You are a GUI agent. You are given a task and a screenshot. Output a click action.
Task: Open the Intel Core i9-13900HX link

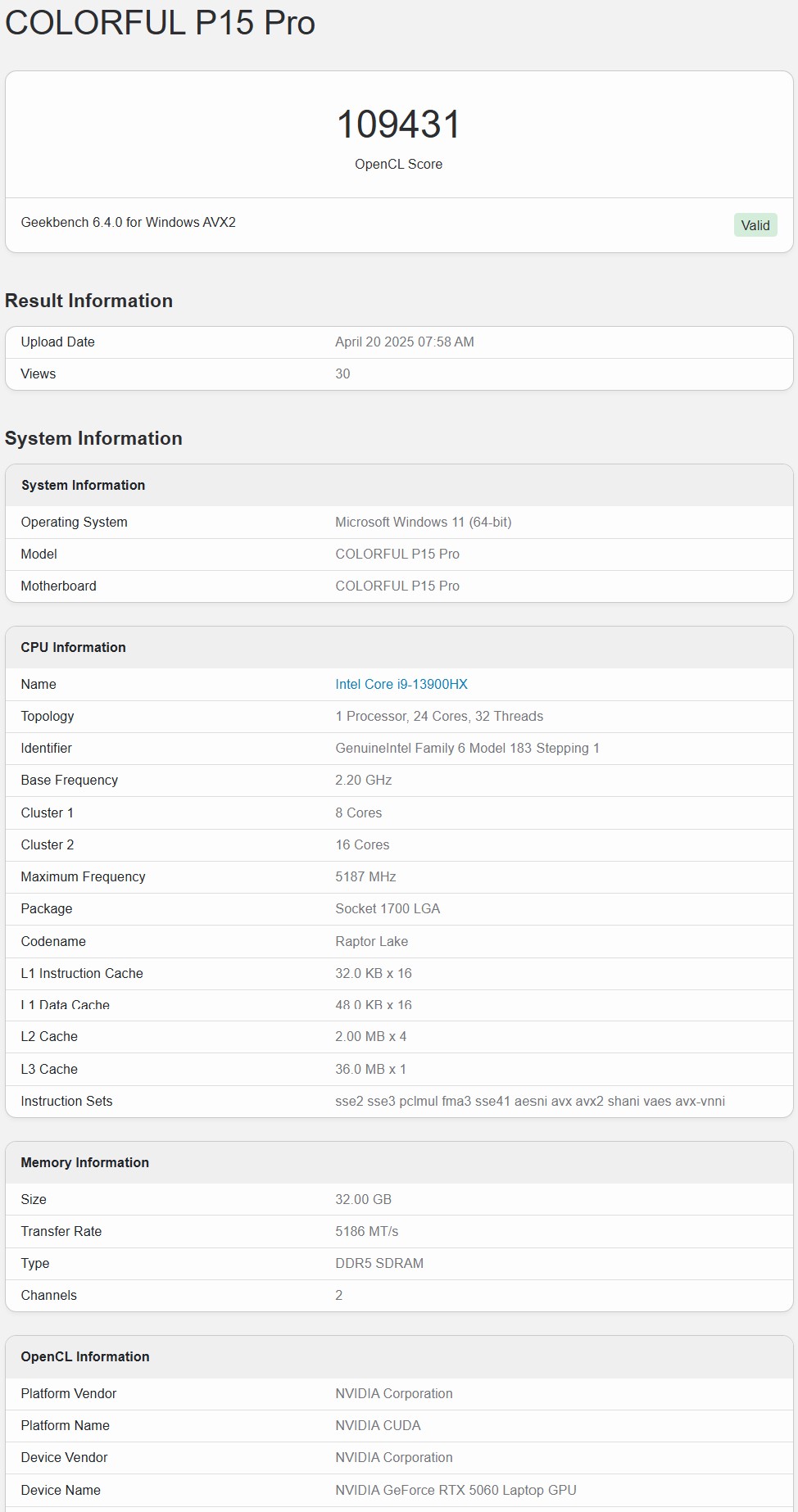click(401, 684)
